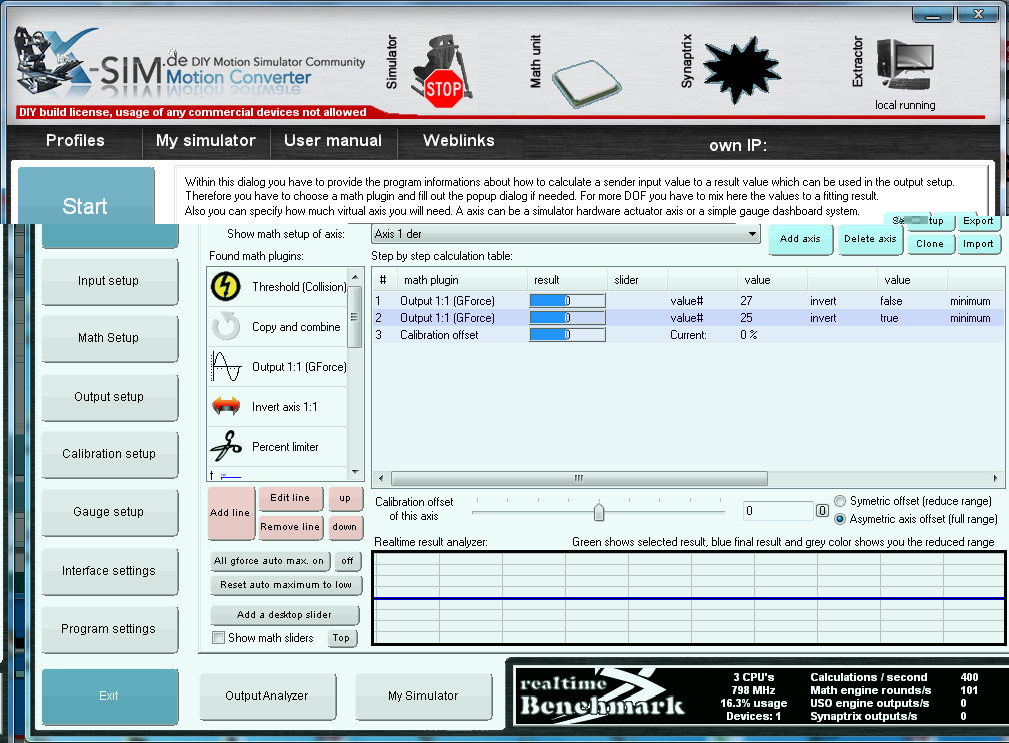
Task: Select Asymetric axis offset (full range)
Action: click(840, 519)
